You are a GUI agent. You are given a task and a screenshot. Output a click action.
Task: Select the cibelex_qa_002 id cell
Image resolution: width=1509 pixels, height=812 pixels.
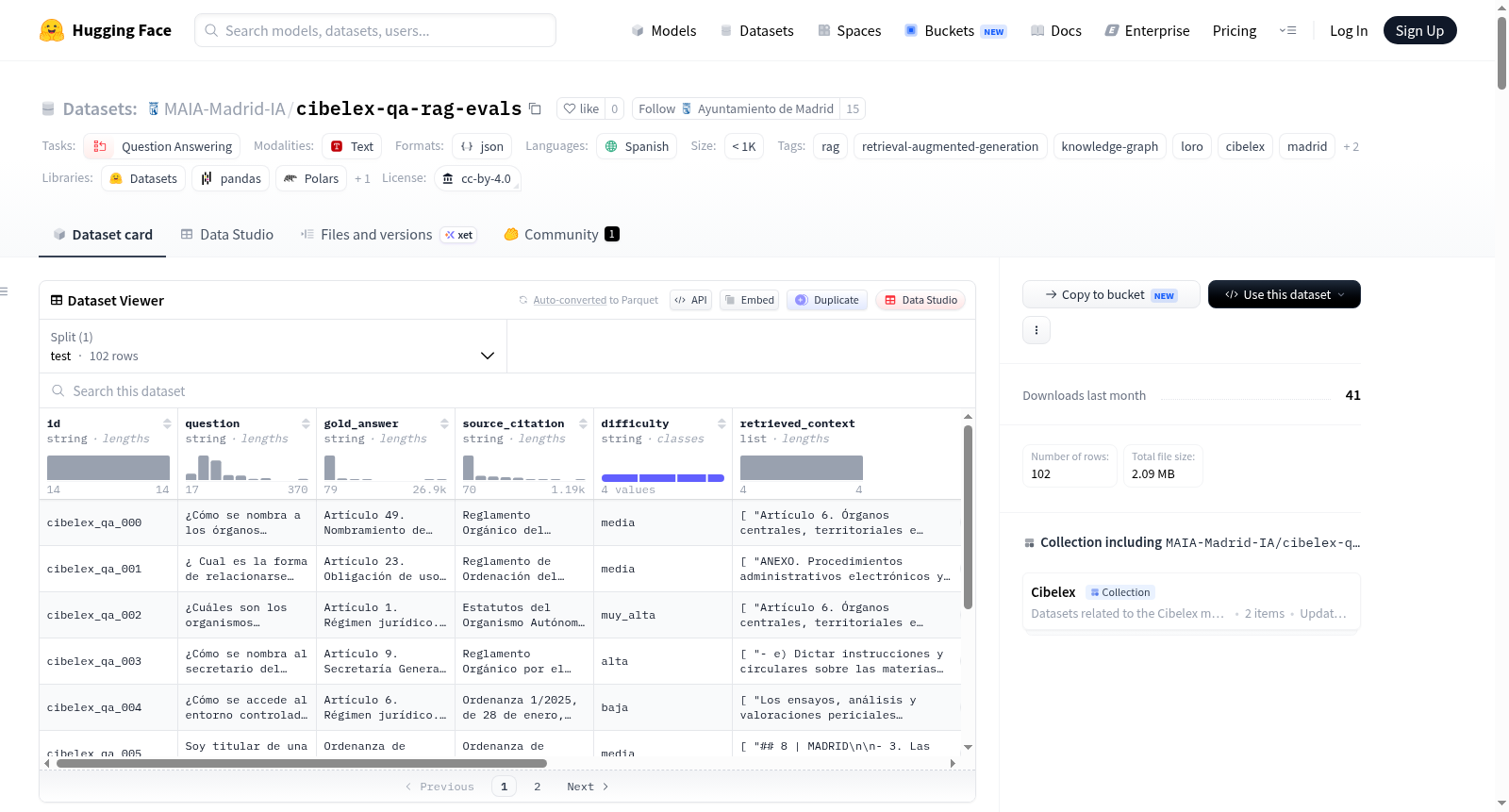click(x=108, y=615)
